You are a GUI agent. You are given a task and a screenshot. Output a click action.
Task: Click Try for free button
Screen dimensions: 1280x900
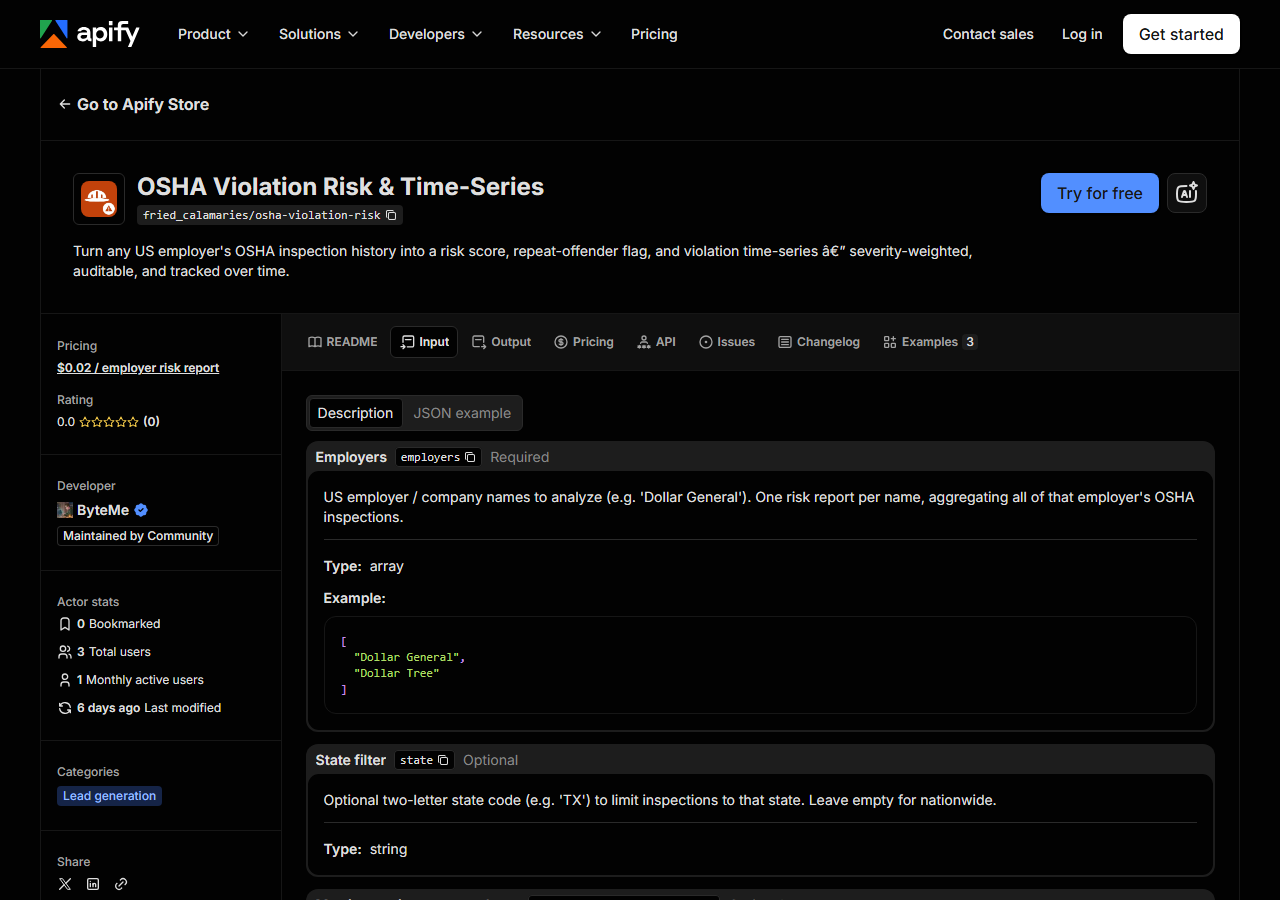click(x=1100, y=193)
